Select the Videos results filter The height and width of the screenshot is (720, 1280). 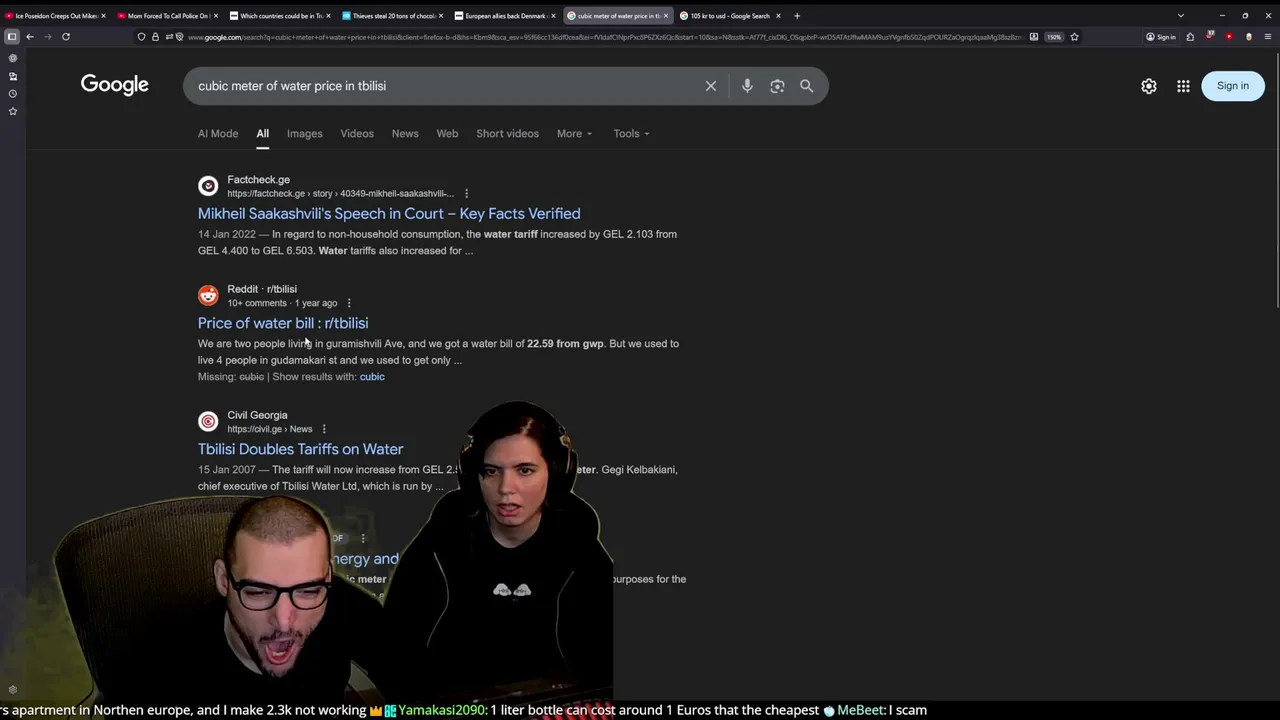(x=357, y=133)
